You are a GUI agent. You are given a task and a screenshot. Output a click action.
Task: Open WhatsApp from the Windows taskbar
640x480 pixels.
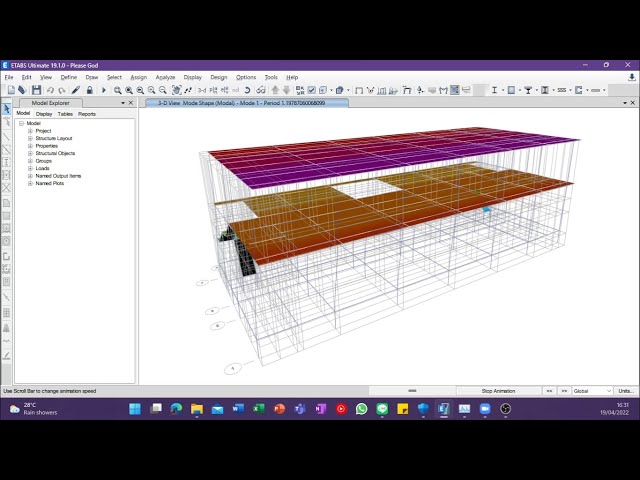(x=361, y=409)
